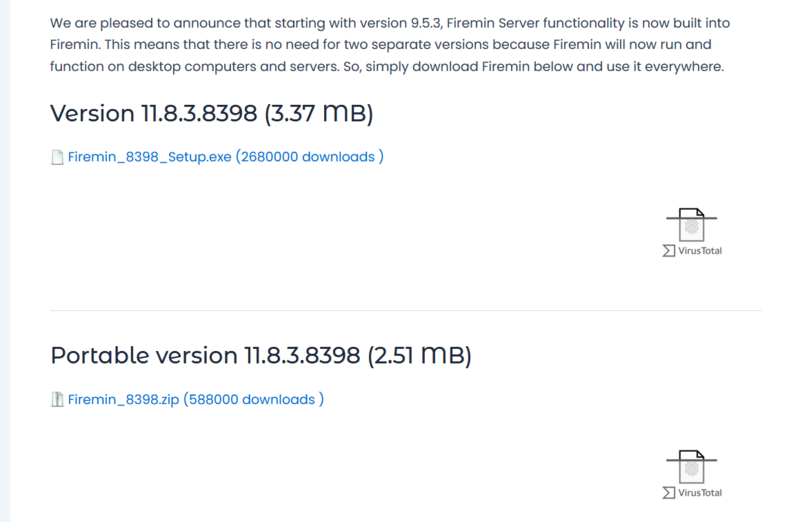Click the 588000 downloads count text
Image resolution: width=800 pixels, height=522 pixels.
click(254, 399)
